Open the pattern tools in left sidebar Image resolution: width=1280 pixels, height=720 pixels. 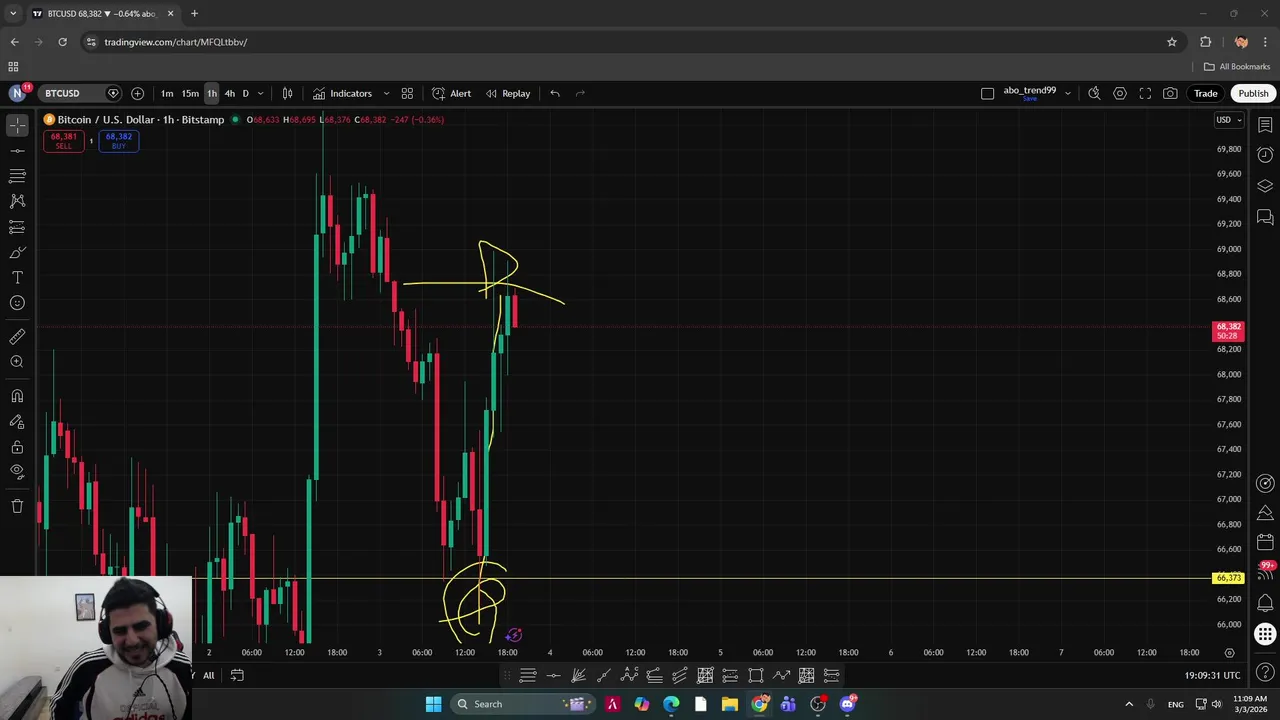click(x=17, y=201)
